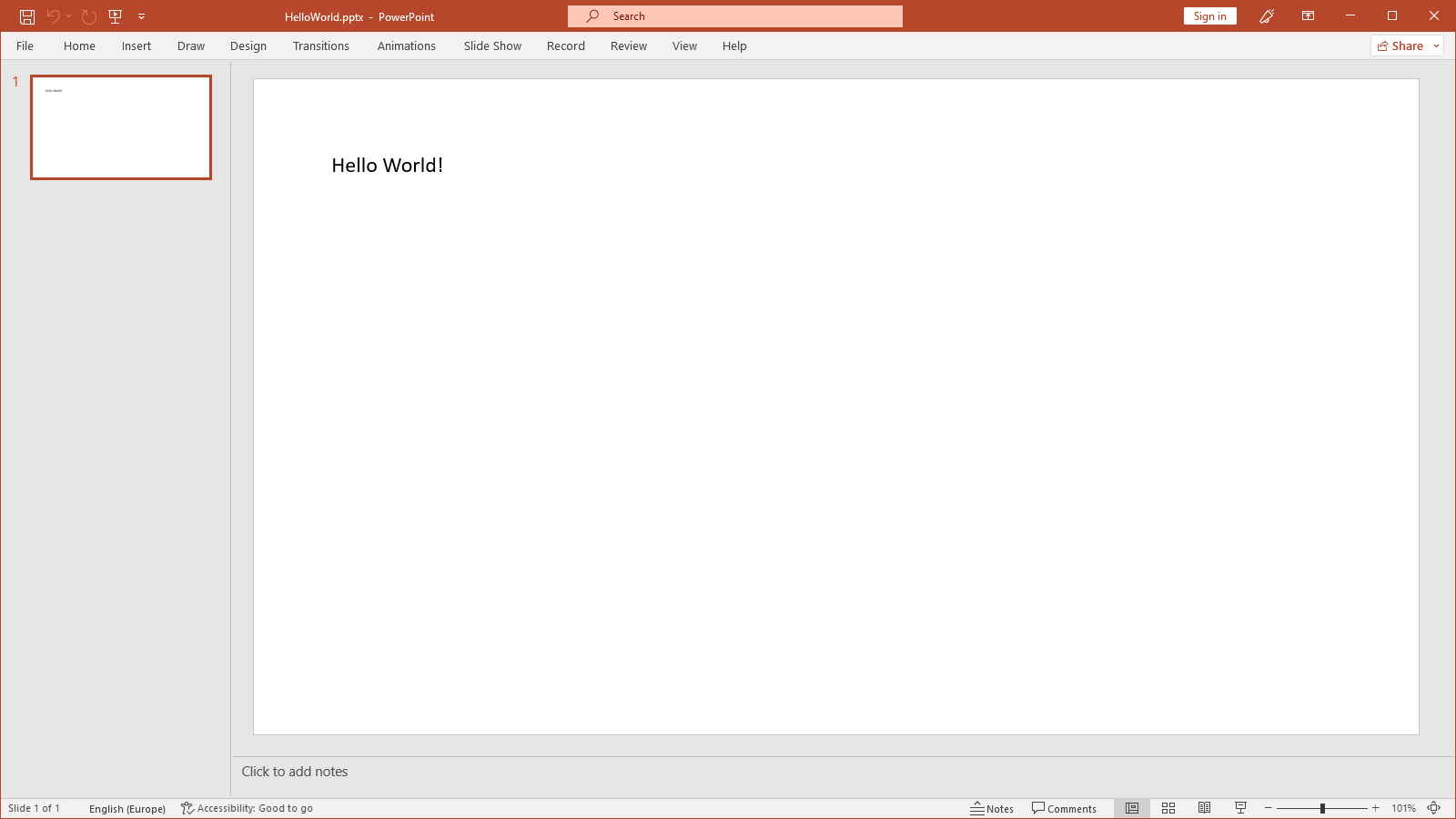Open the Share dropdown arrow
Screen dimensions: 1456x819
click(1437, 46)
